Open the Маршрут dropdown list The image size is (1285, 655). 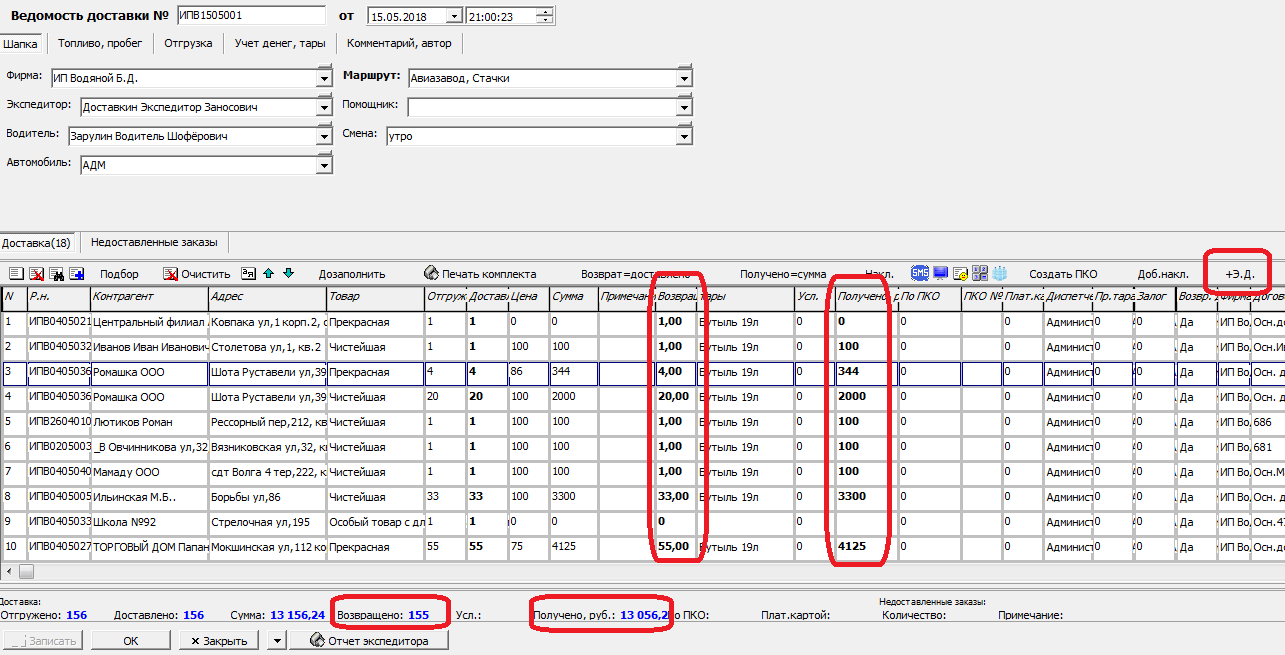point(684,78)
